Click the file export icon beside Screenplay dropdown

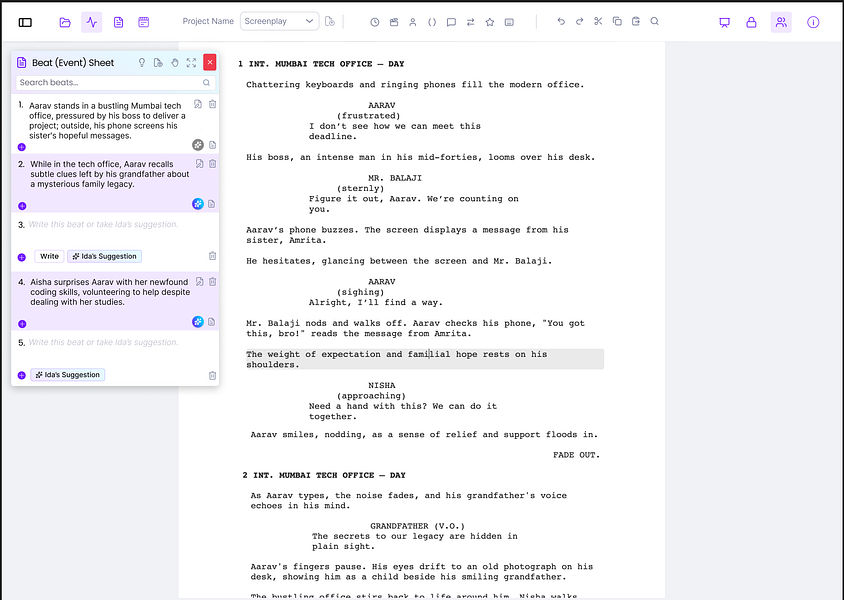[x=330, y=22]
